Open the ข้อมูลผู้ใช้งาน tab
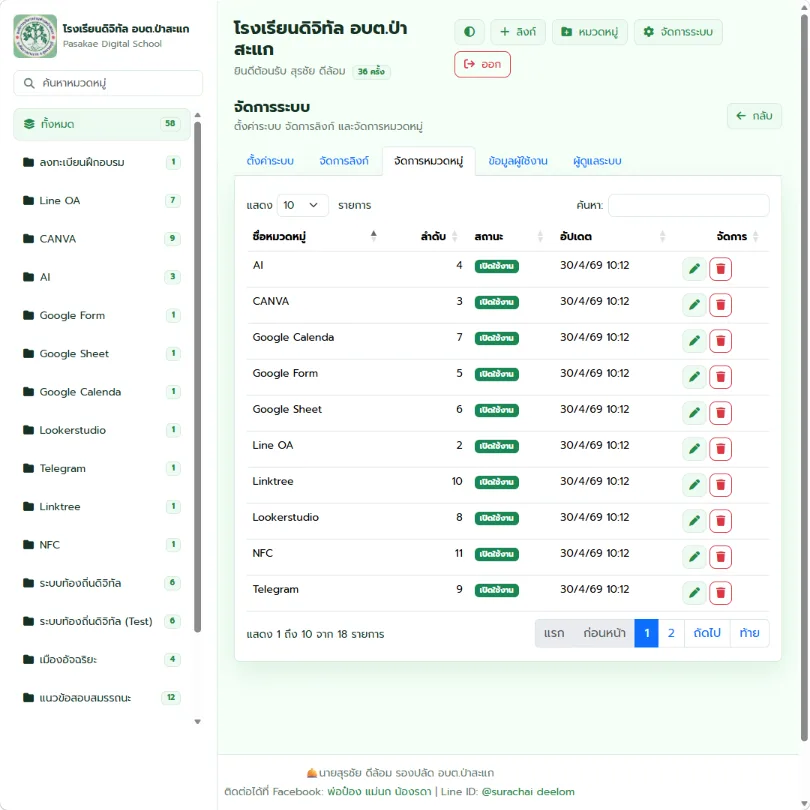Screen dimensions: 810x810 (518, 161)
